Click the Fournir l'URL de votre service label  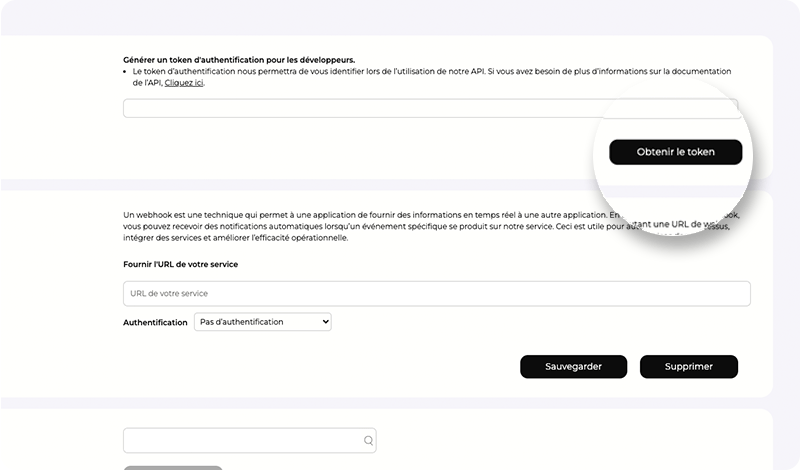point(180,264)
